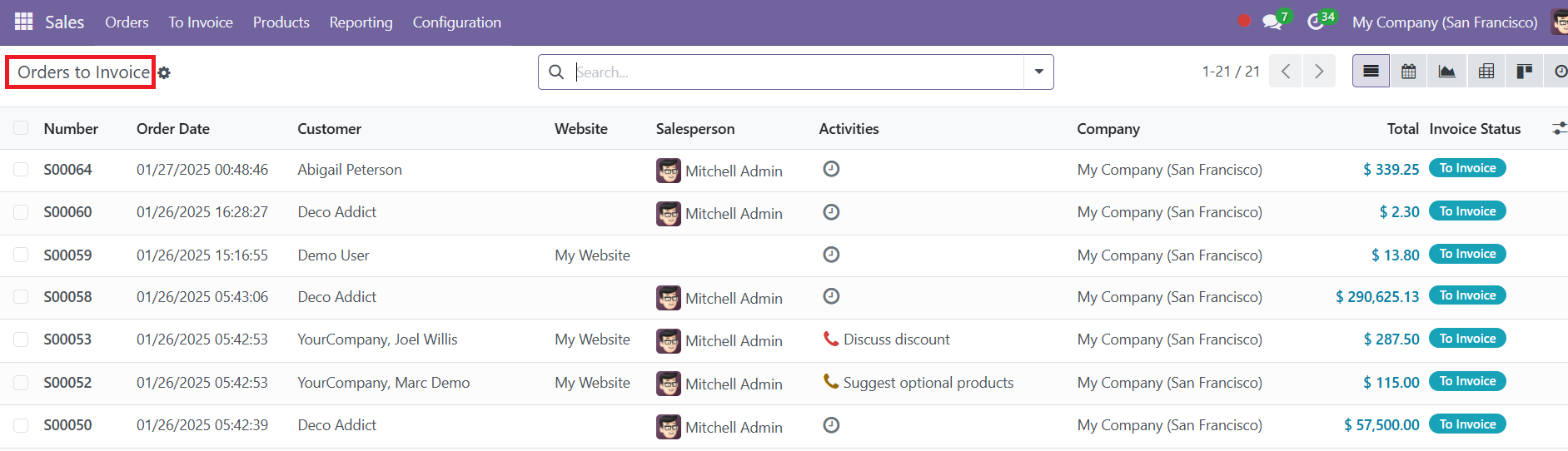Switch to graph view
Screen dimensions: 1568x451
point(1447,72)
